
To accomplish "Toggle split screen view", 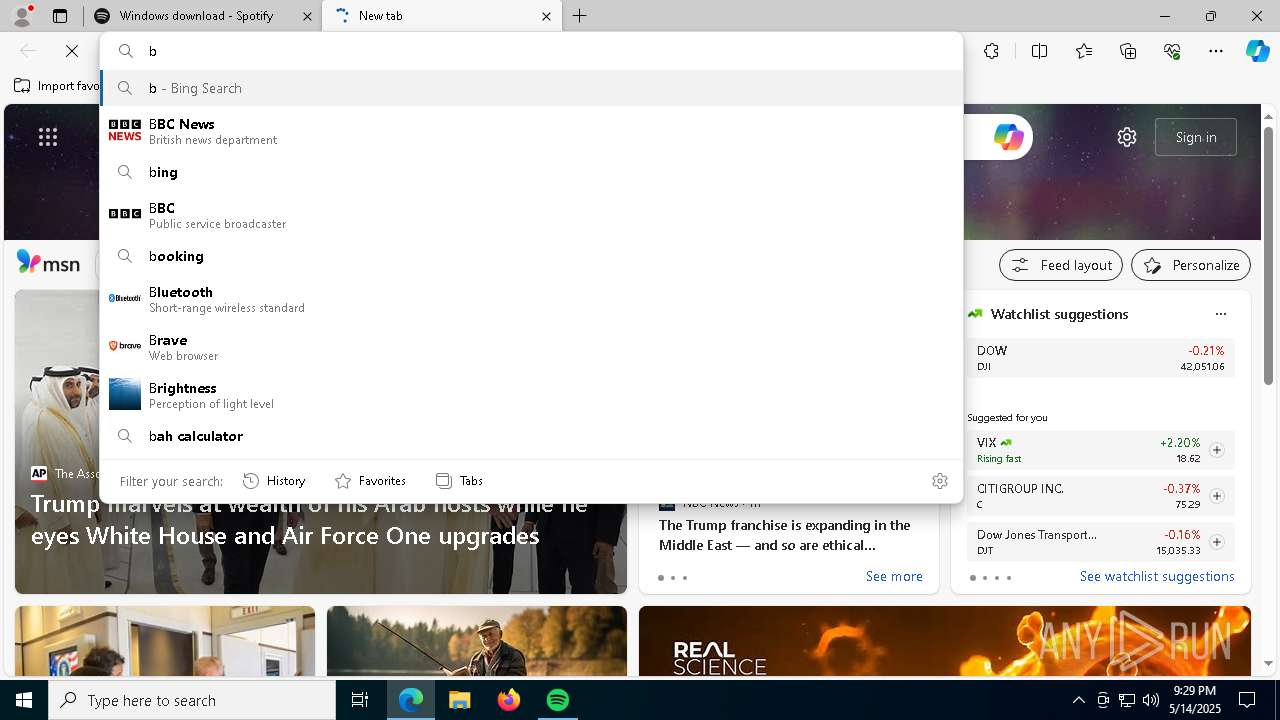I will (1039, 51).
